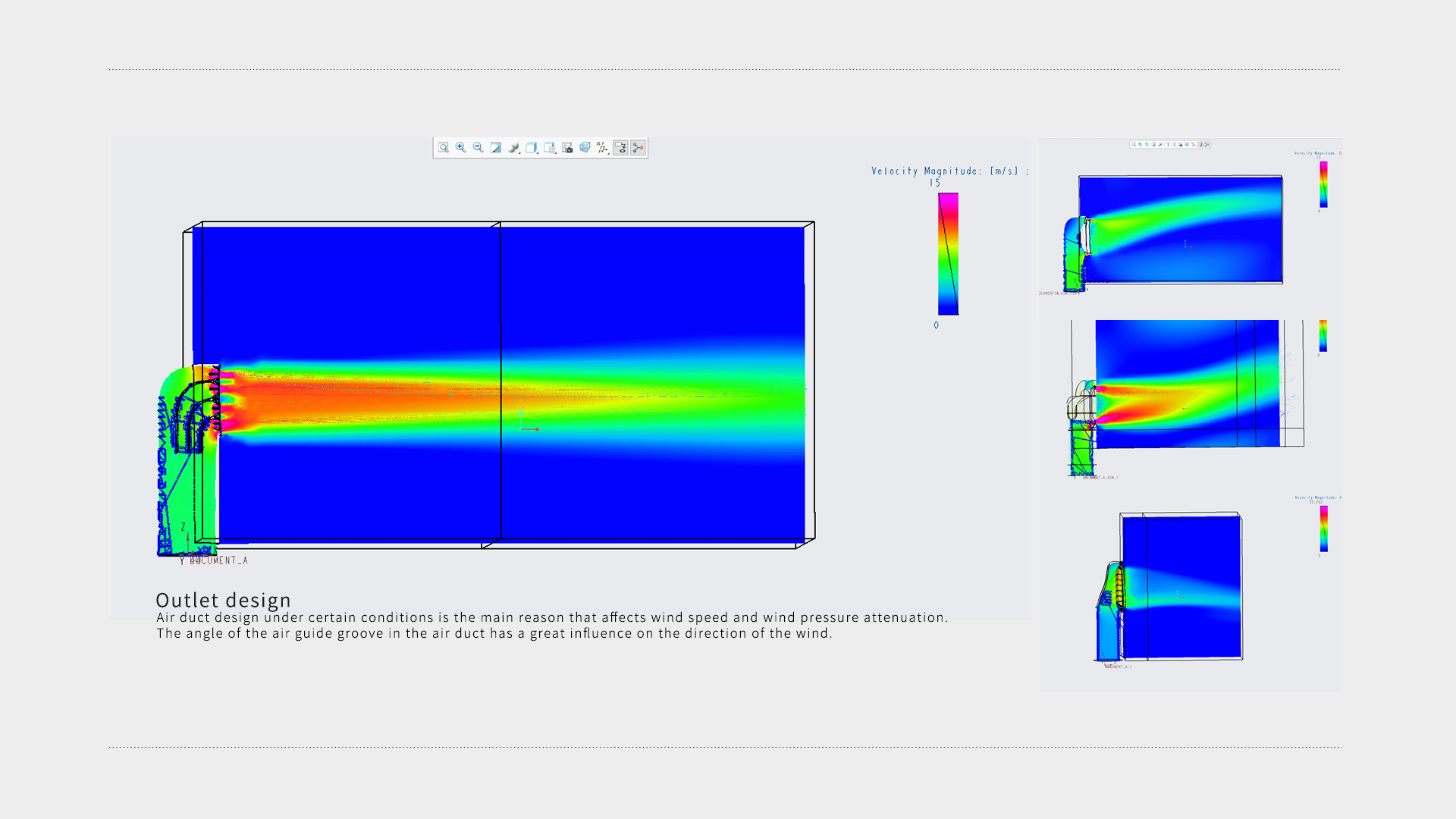Select the top upward-jet simulation thumbnail

[1180, 230]
